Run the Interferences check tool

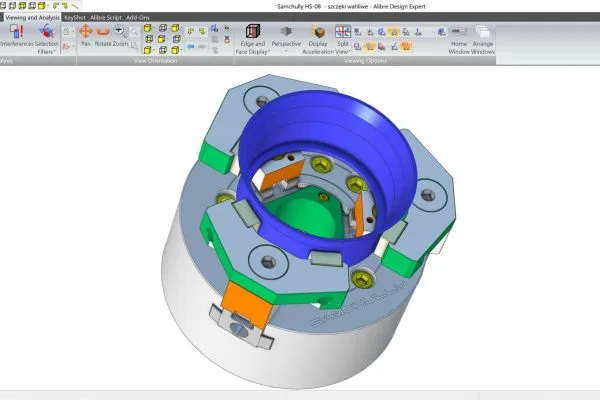[16, 36]
